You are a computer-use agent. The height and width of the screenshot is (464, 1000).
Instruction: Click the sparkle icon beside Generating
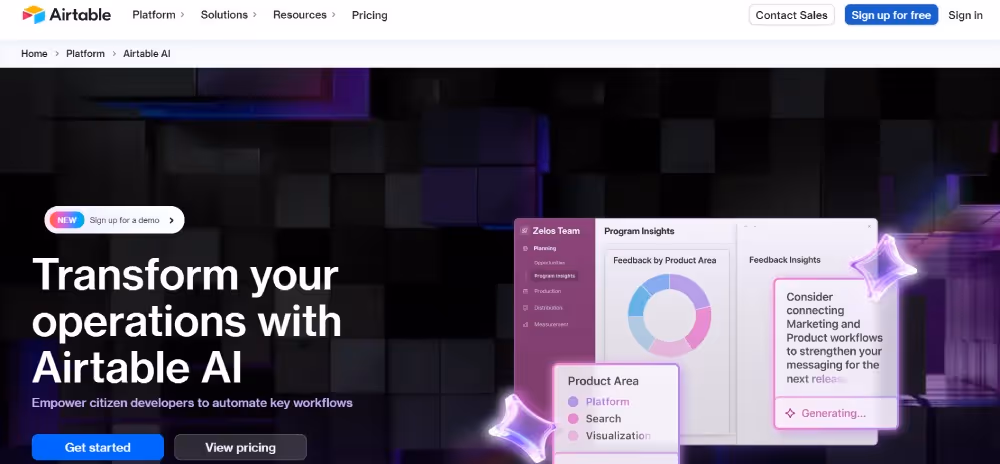tap(790, 413)
